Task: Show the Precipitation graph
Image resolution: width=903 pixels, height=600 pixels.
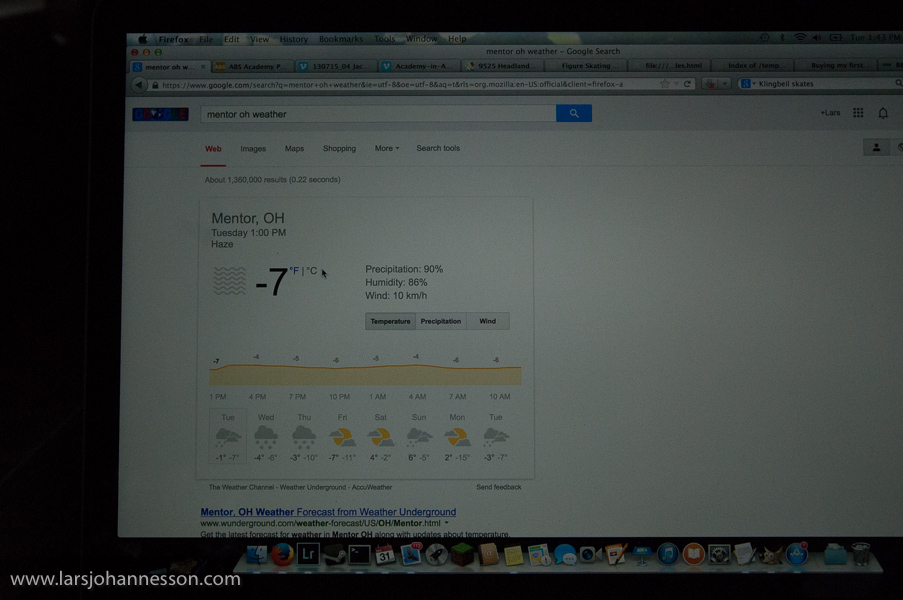Action: click(x=440, y=321)
